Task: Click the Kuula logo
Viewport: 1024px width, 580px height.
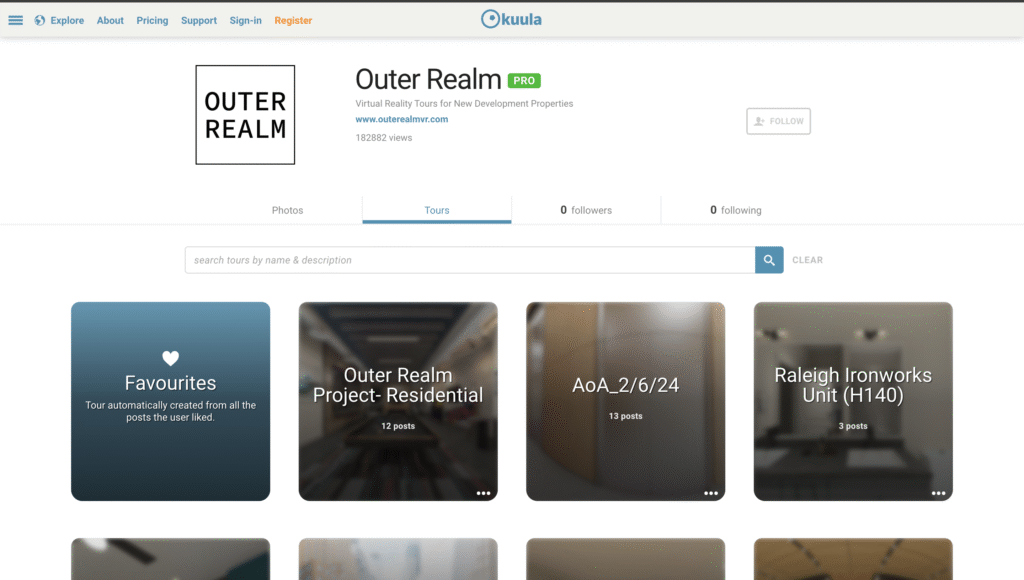Action: (x=511, y=19)
